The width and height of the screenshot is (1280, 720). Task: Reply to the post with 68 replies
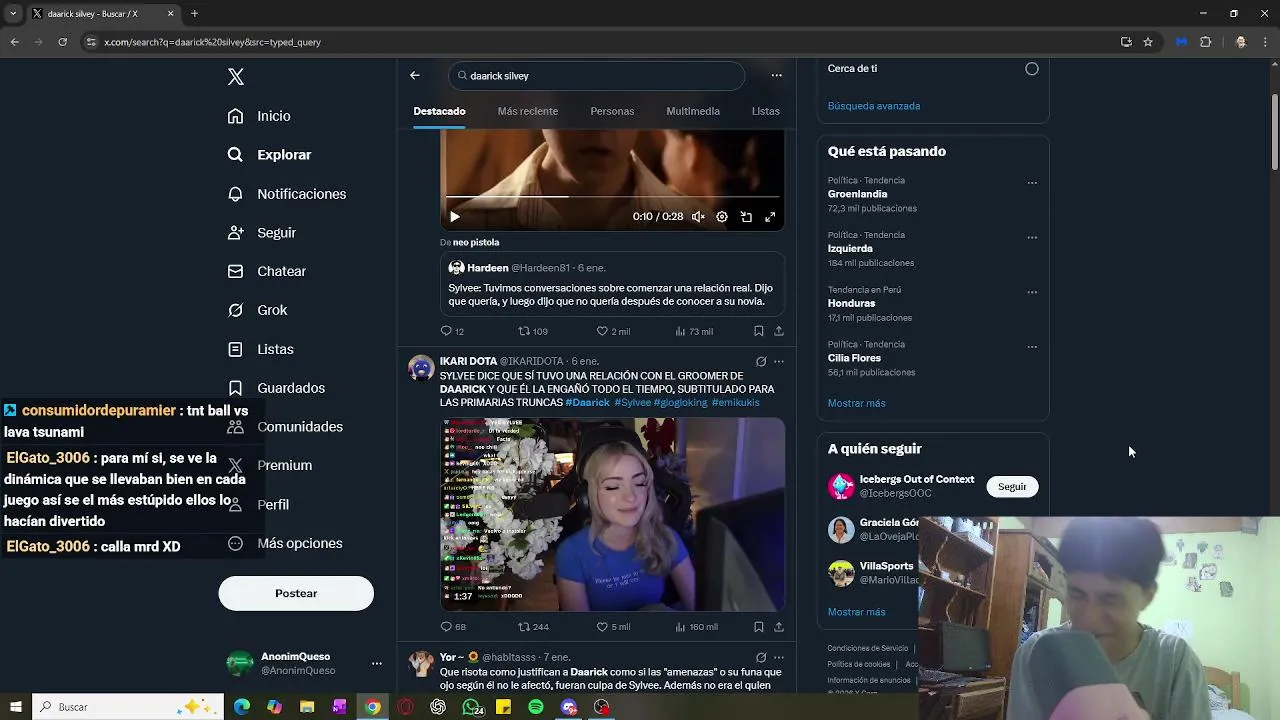pyautogui.click(x=453, y=627)
